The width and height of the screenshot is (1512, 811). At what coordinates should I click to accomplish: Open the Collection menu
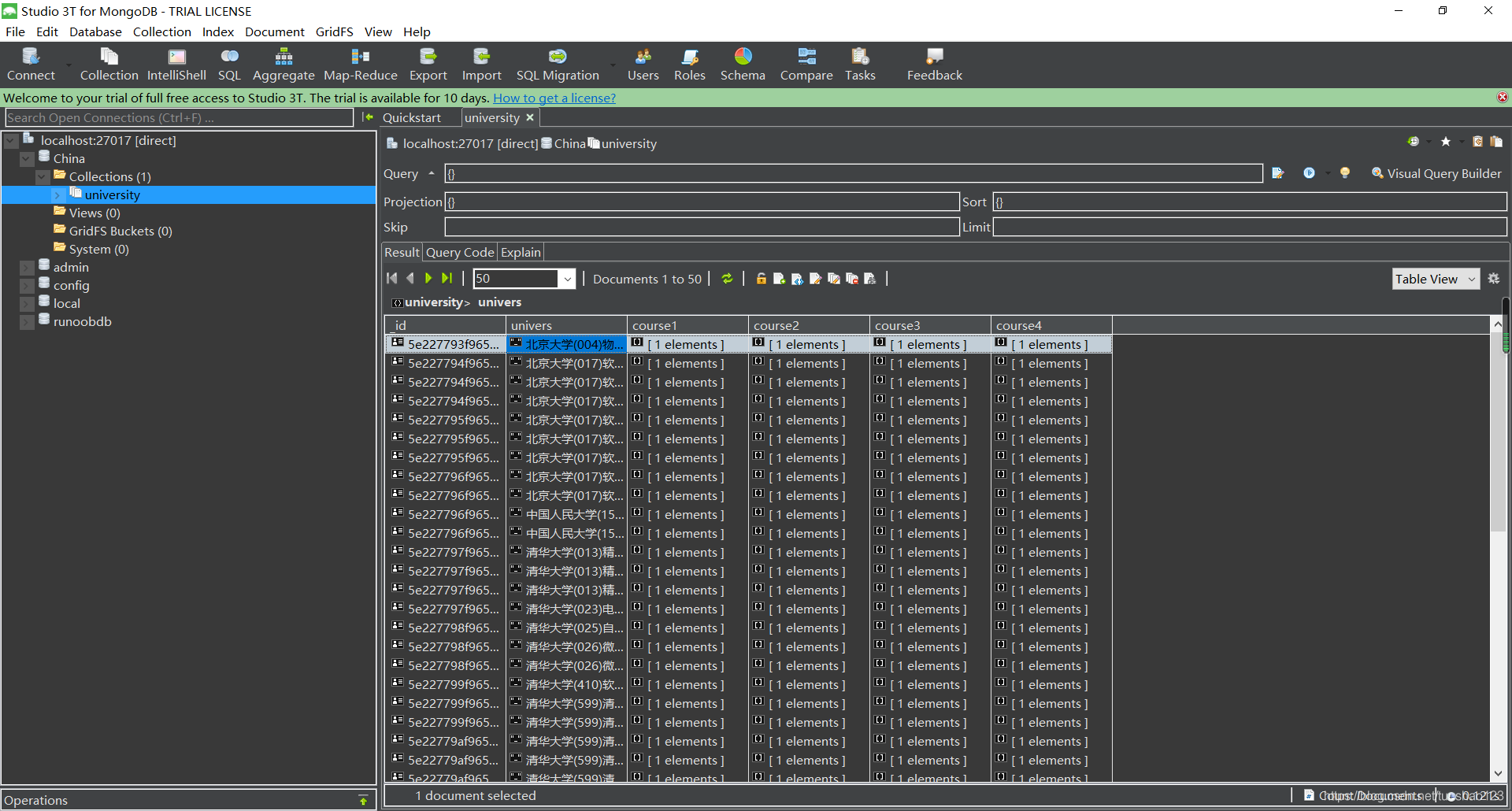[x=161, y=31]
